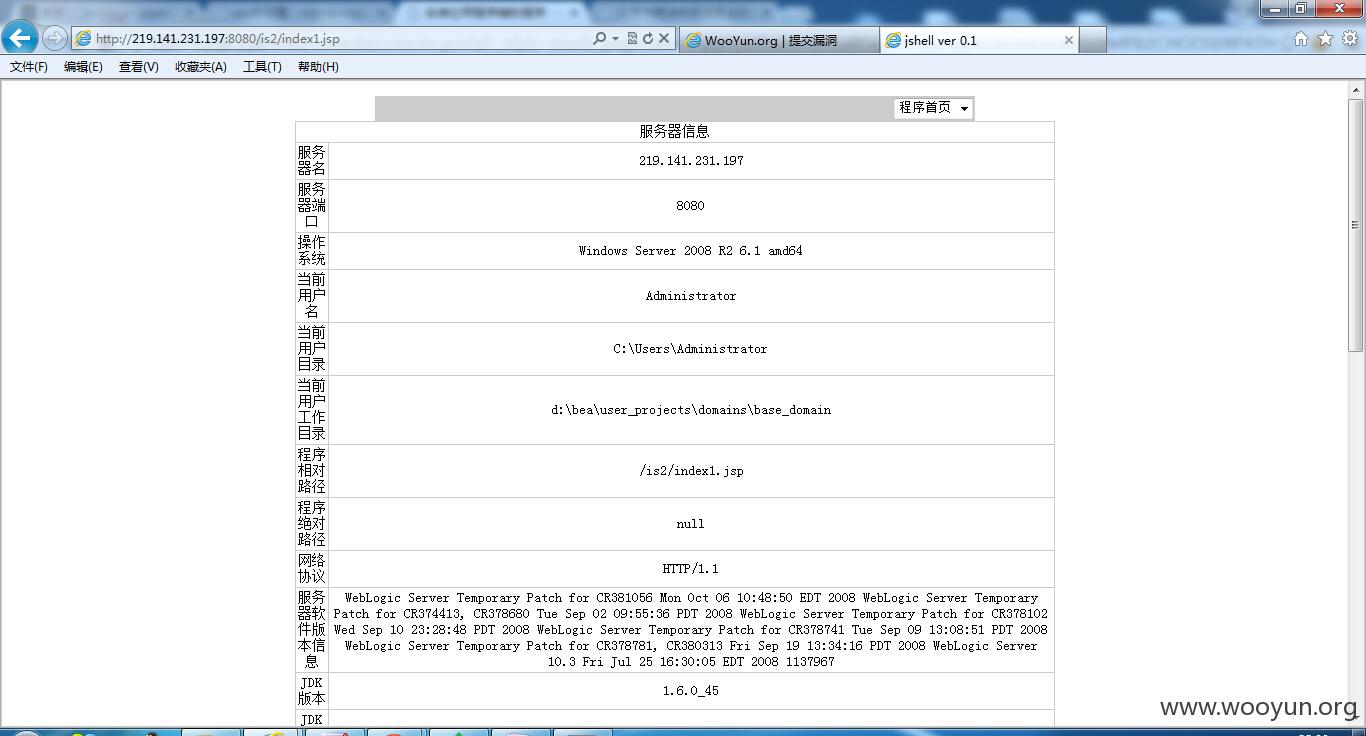Click the 1.6.0_45 JDK version value
The width and height of the screenshot is (1366, 736).
tap(690, 691)
